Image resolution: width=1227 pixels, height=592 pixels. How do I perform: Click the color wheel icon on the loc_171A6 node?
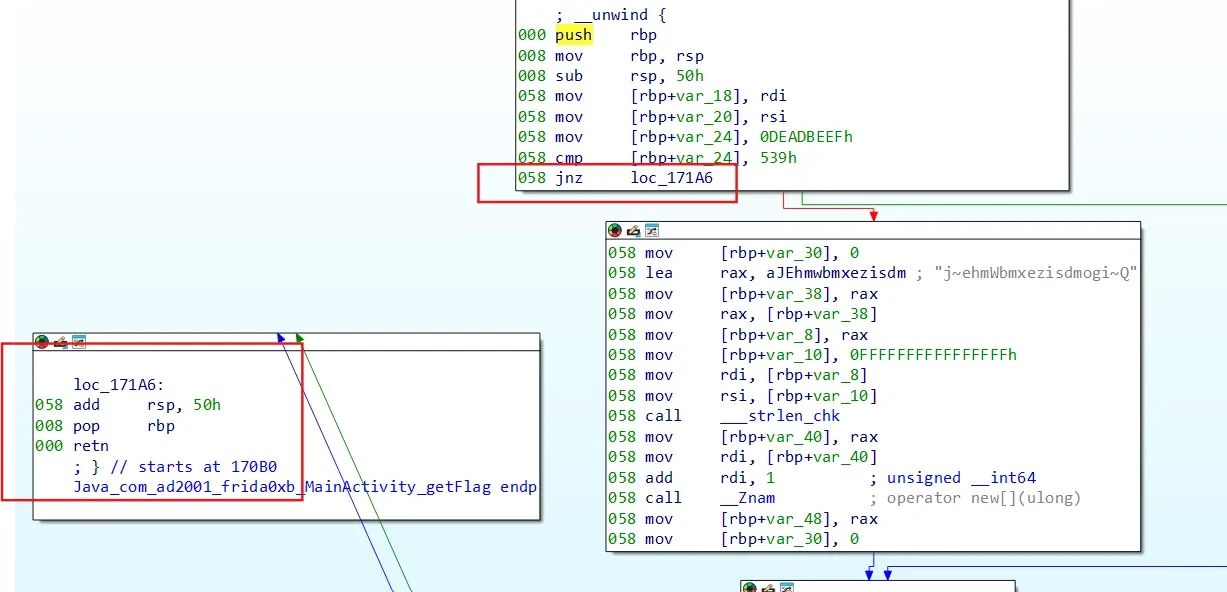tap(41, 342)
